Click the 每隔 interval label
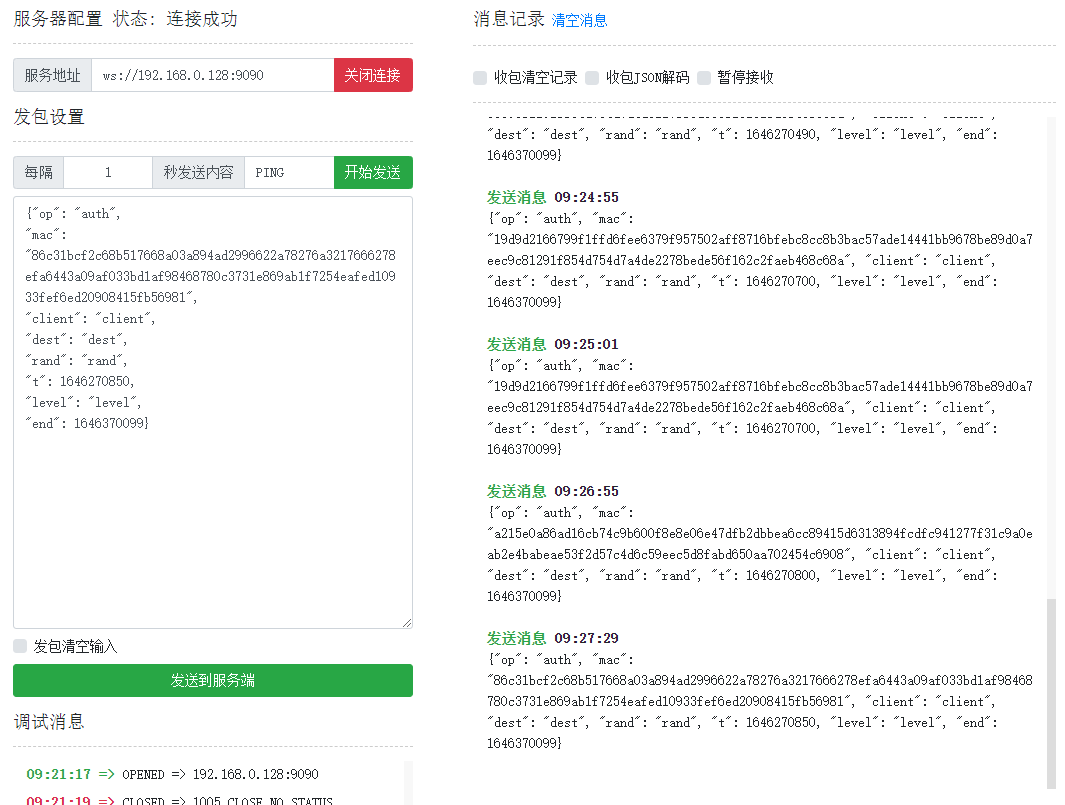The image size is (1065, 805). (37, 172)
